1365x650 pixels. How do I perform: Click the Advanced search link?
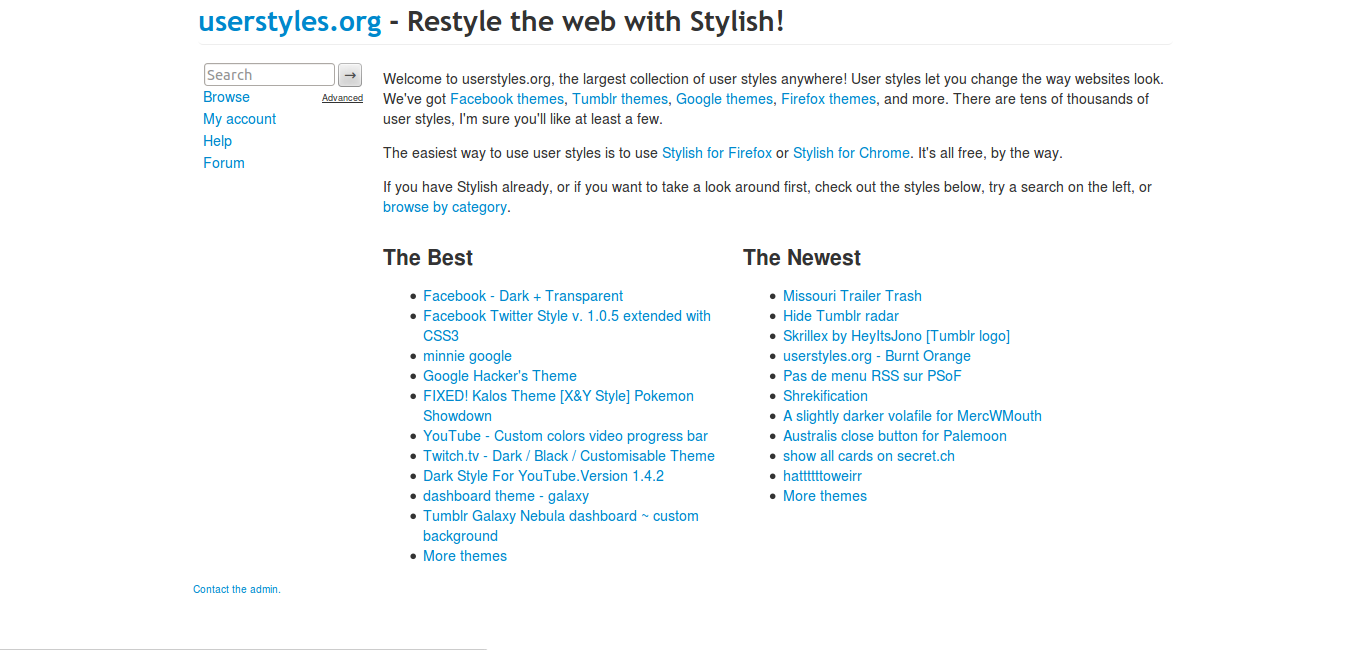(x=343, y=97)
